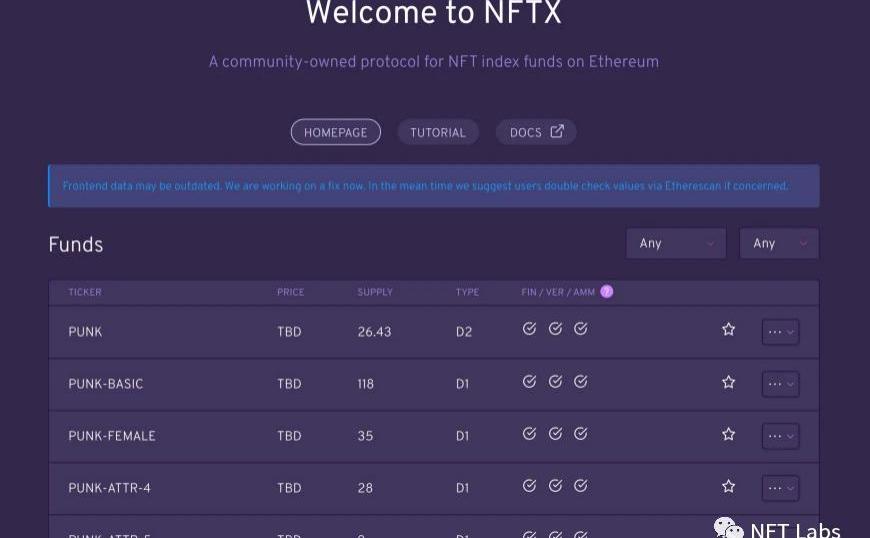Screen dimensions: 870x538
Task: Expand the more options menu for PUNK-ATTR-4
Action: pos(780,488)
